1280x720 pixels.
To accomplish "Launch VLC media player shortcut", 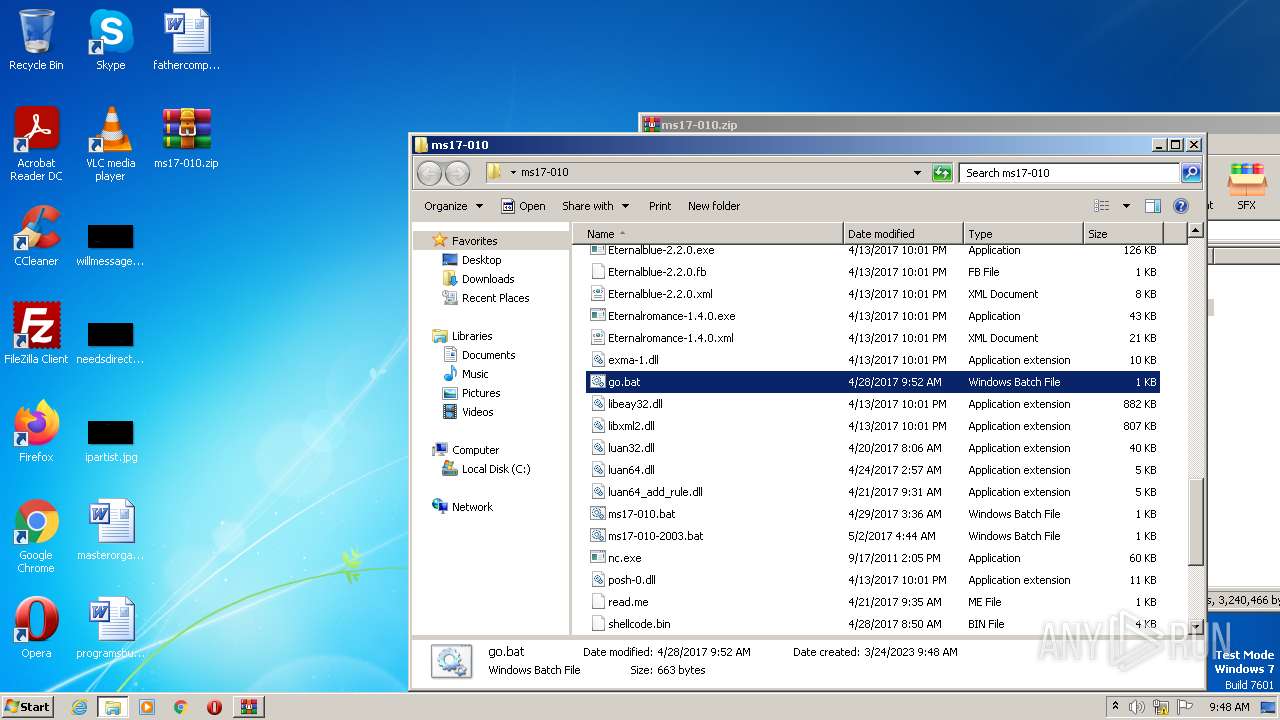I will (x=110, y=144).
